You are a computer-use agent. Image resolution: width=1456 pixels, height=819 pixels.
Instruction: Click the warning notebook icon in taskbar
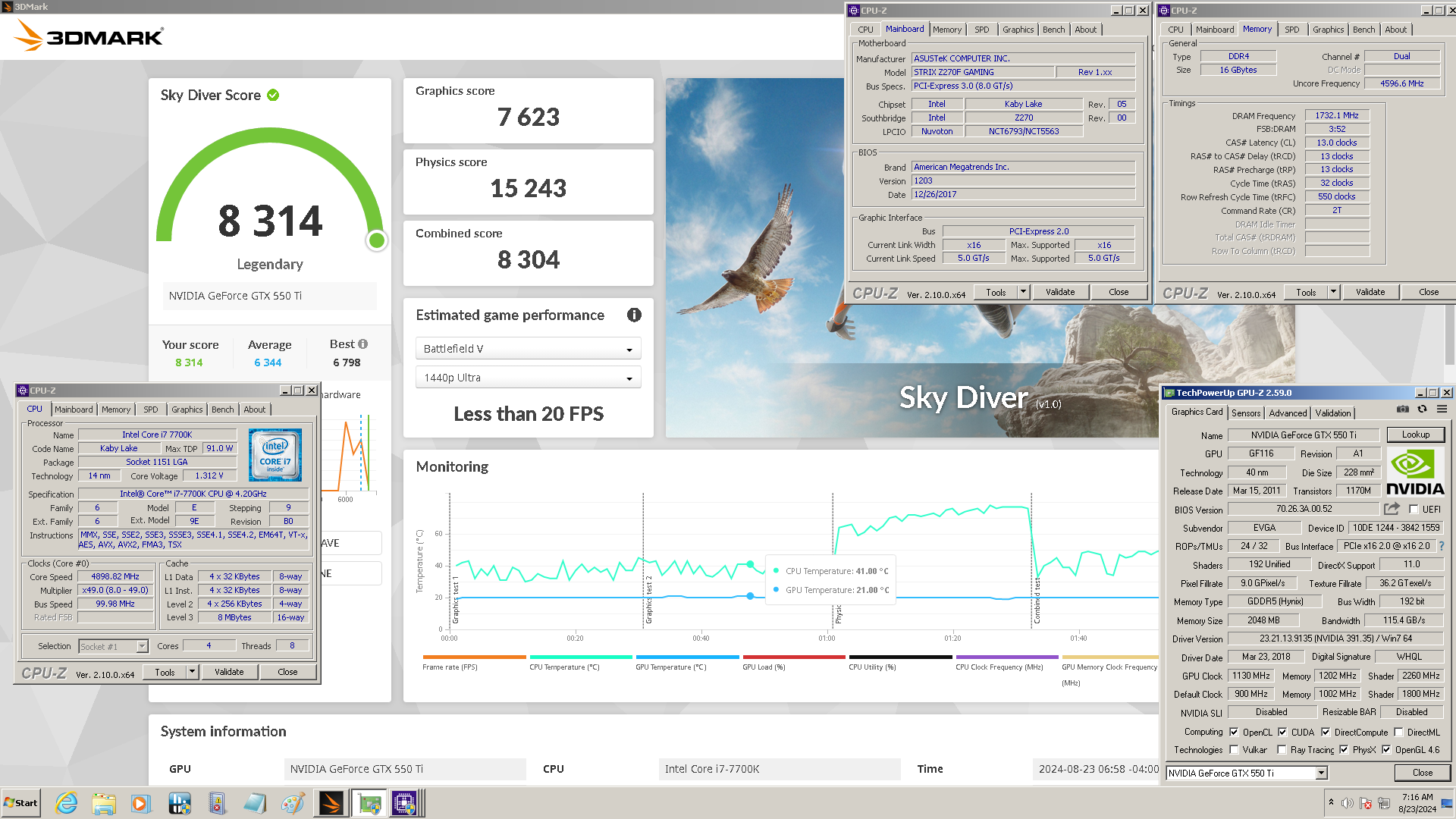[217, 803]
